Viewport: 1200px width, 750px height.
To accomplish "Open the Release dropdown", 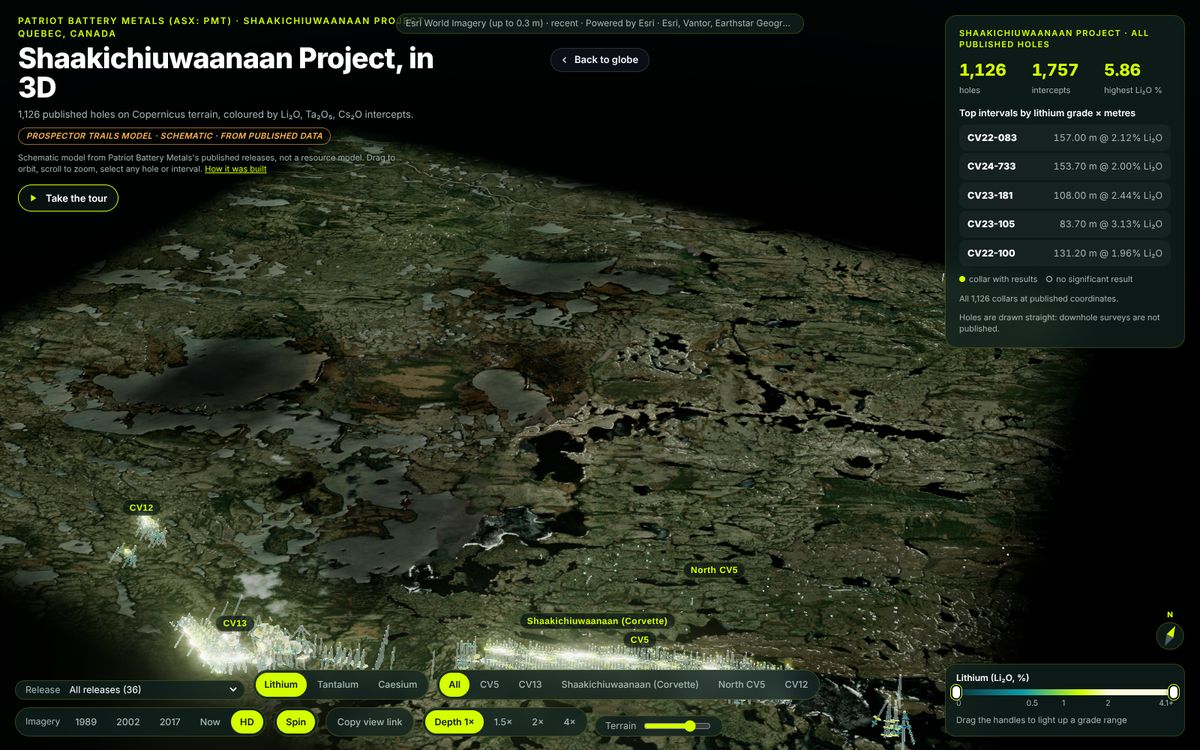I will 130,690.
